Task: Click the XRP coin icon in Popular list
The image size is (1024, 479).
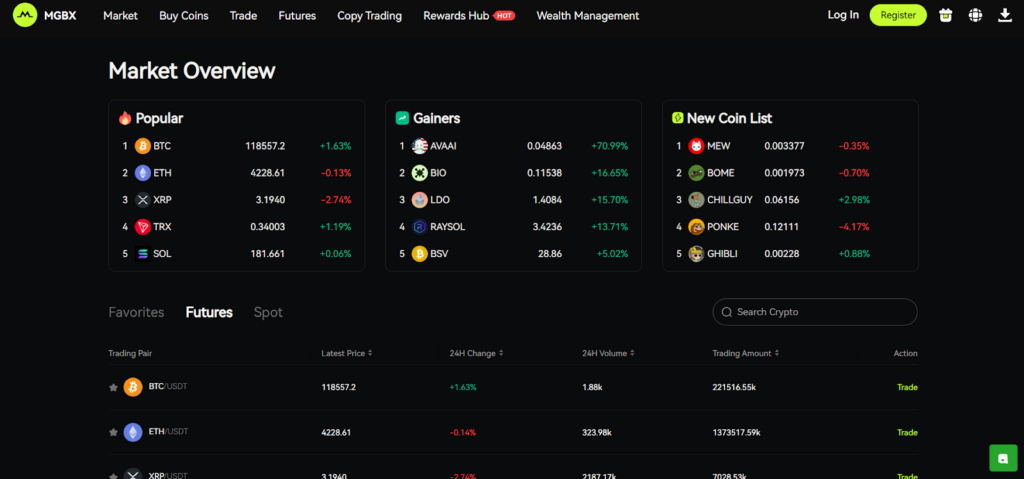Action: coord(142,200)
